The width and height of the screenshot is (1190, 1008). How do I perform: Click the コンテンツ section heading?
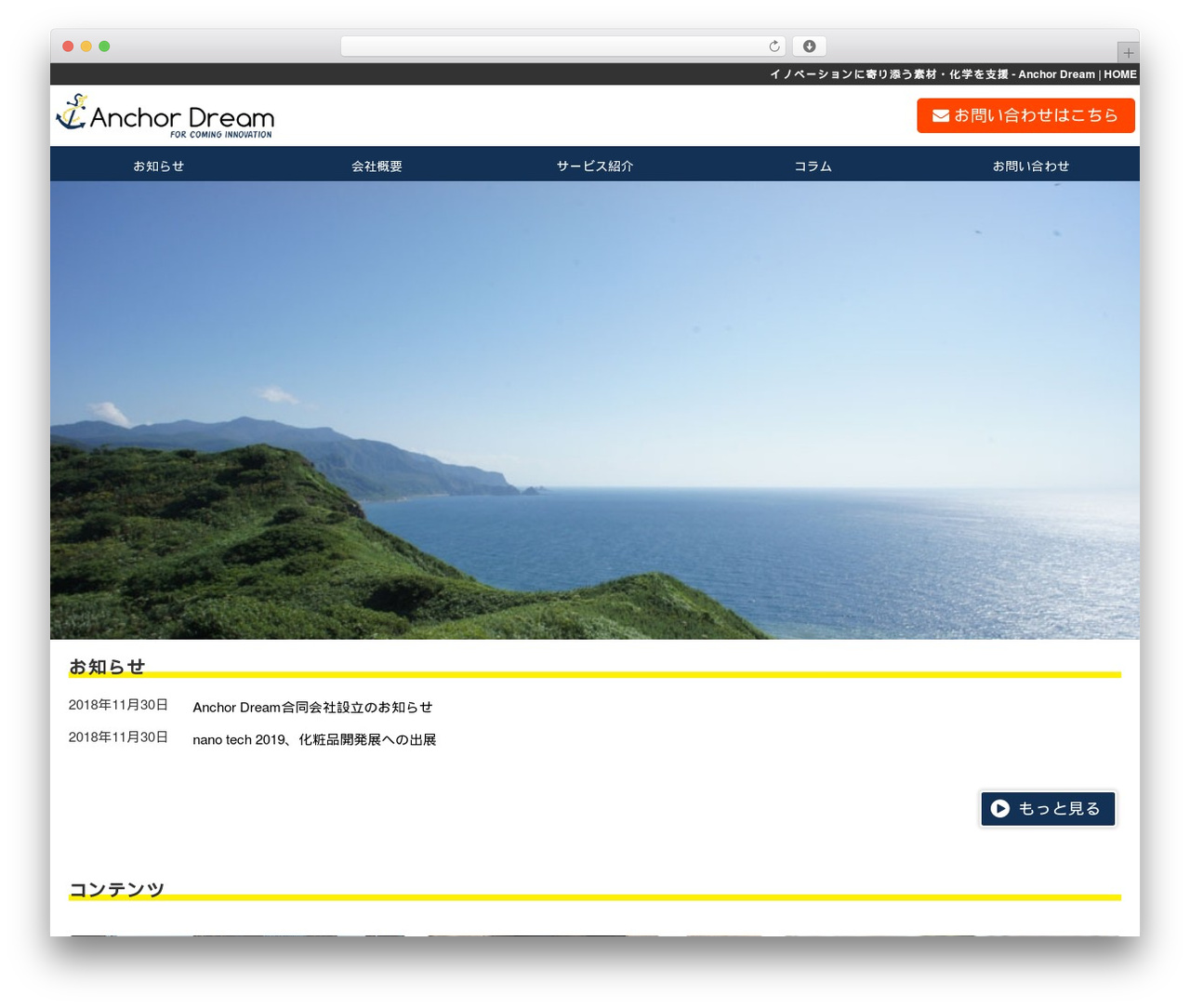(x=116, y=890)
